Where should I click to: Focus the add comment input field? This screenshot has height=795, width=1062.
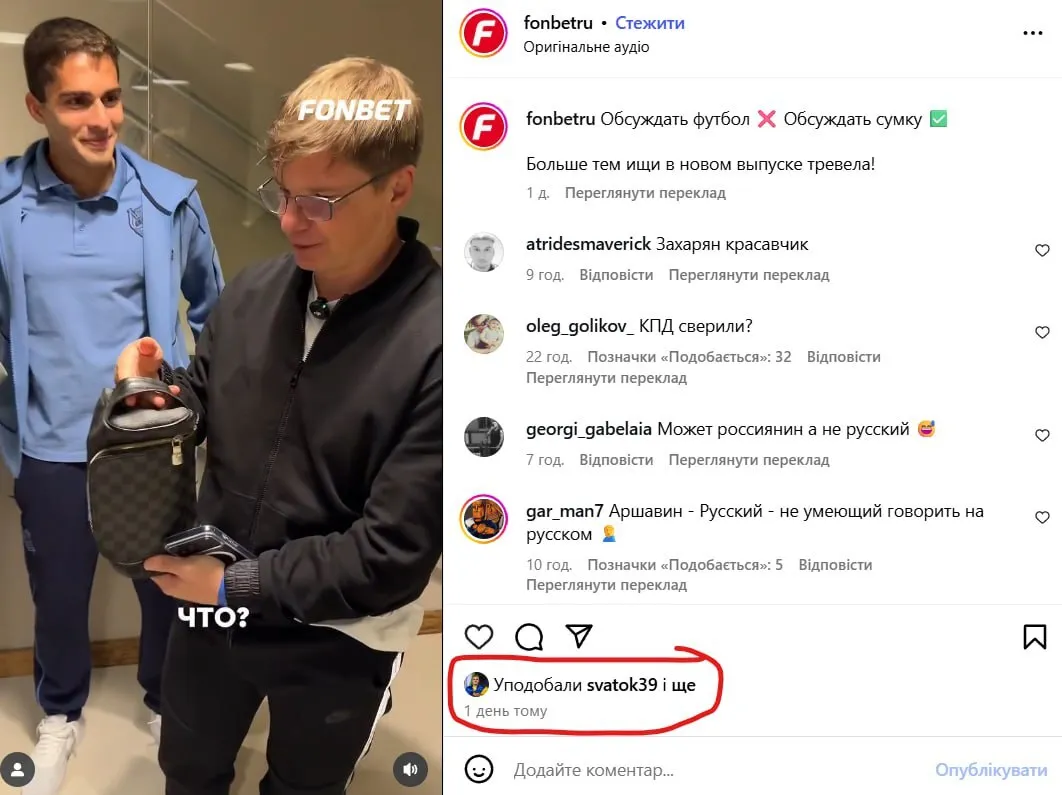(718, 770)
